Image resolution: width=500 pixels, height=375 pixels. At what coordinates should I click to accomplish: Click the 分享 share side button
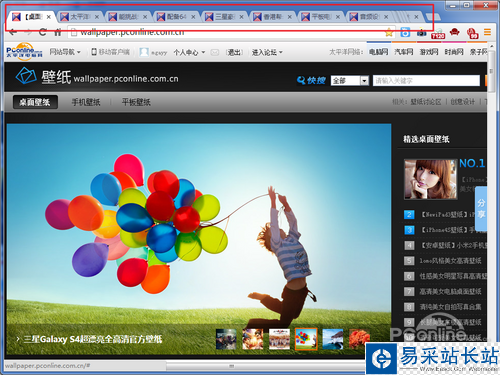point(481,209)
